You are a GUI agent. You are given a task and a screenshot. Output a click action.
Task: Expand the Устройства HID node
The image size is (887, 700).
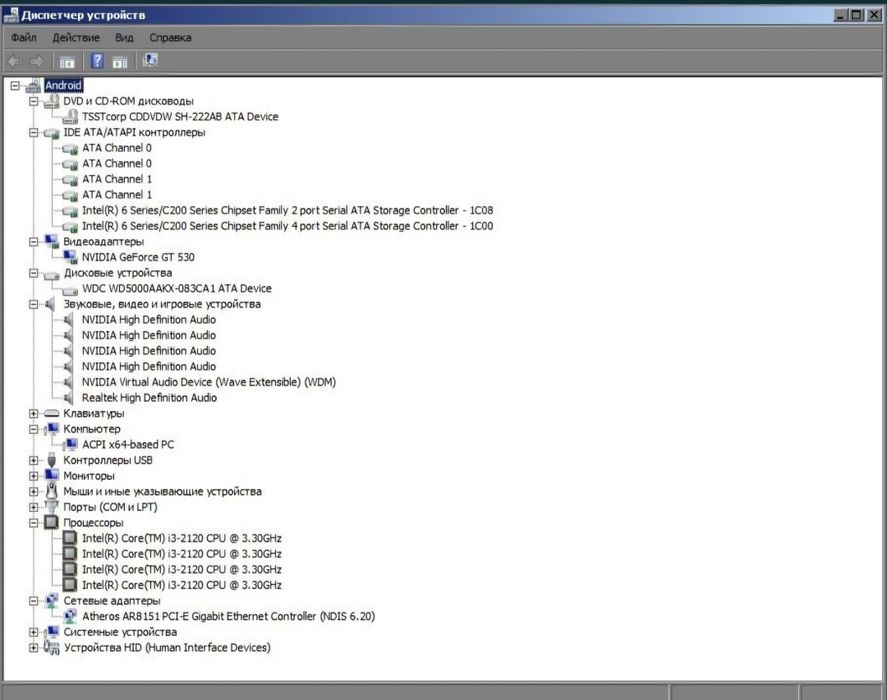tap(33, 648)
